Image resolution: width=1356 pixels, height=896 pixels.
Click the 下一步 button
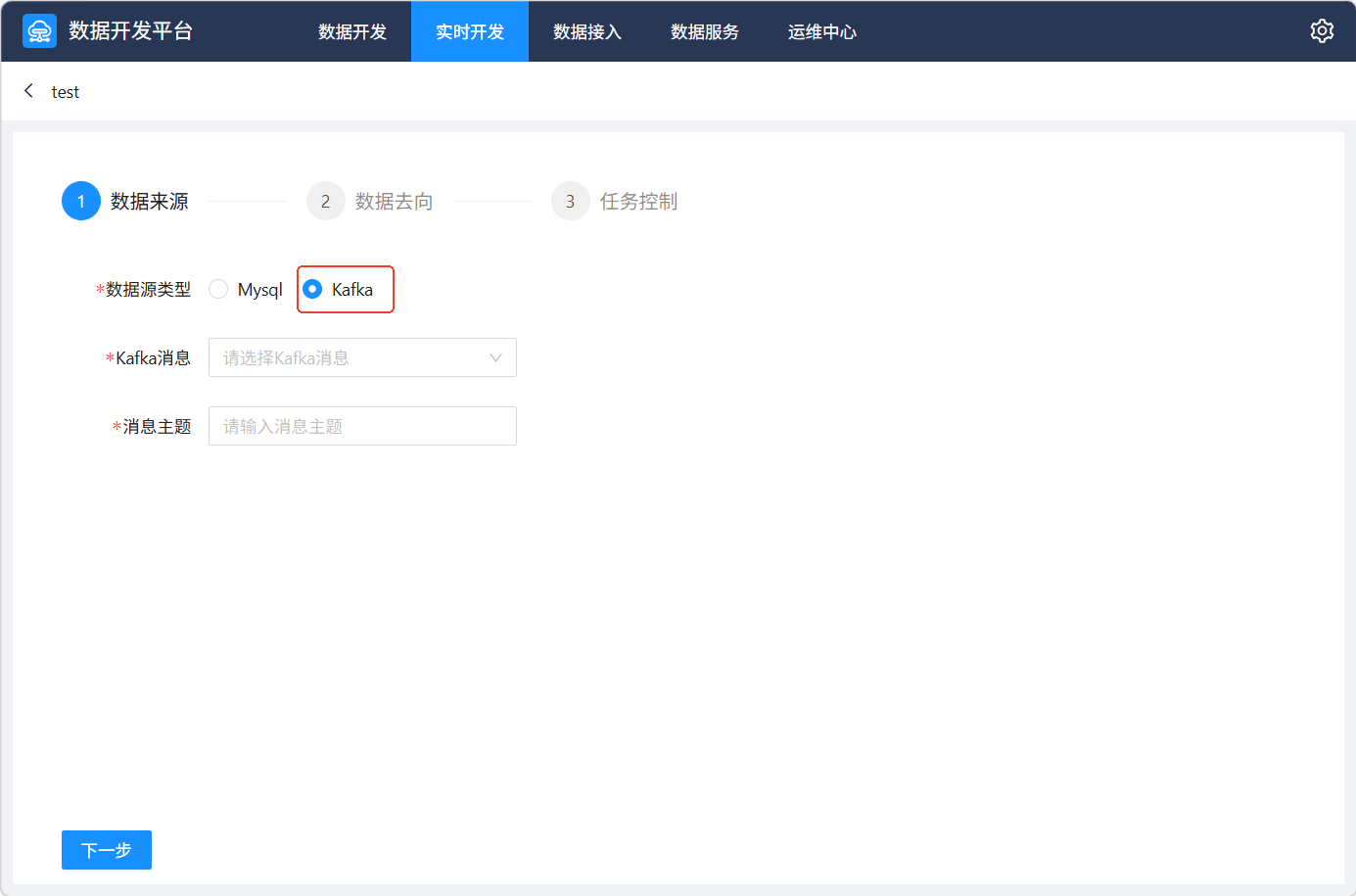[x=107, y=850]
